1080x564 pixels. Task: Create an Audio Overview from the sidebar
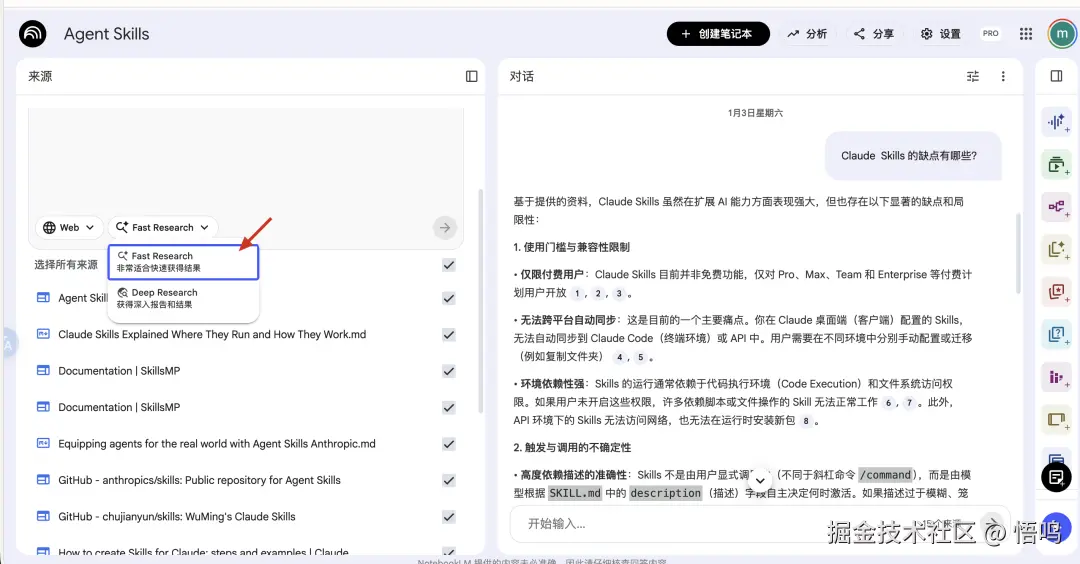point(1057,123)
